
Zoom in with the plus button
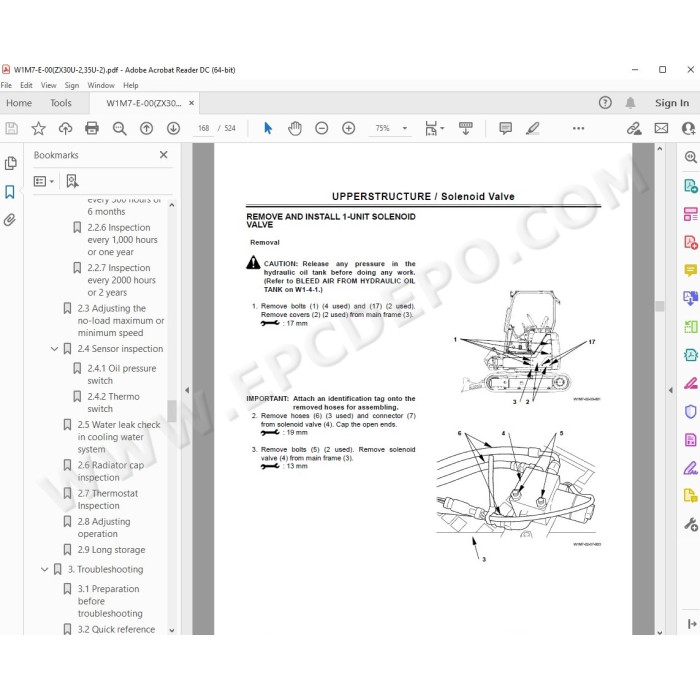tap(349, 129)
